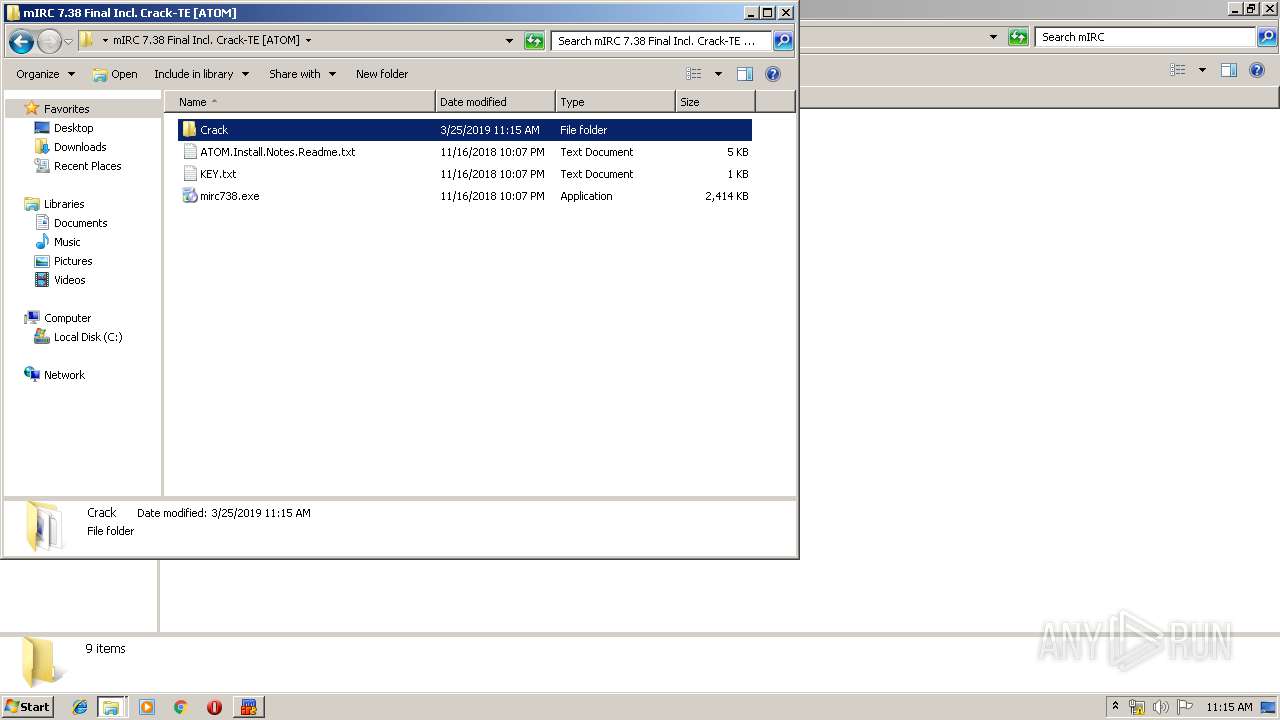1280x720 pixels.
Task: Click the Crack date modified cell
Action: point(490,130)
